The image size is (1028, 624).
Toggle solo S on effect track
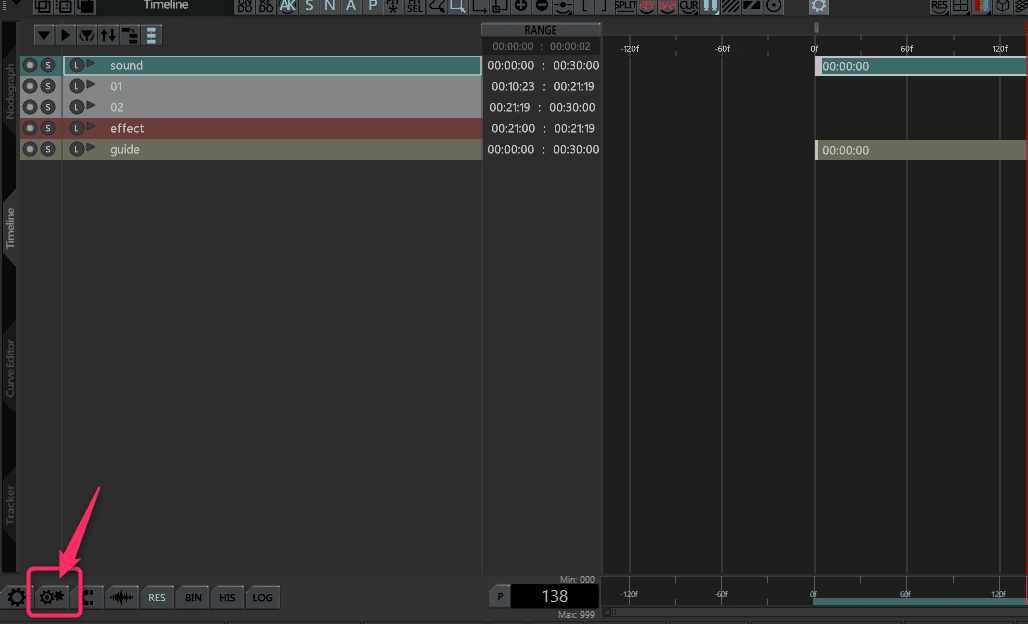pos(48,128)
